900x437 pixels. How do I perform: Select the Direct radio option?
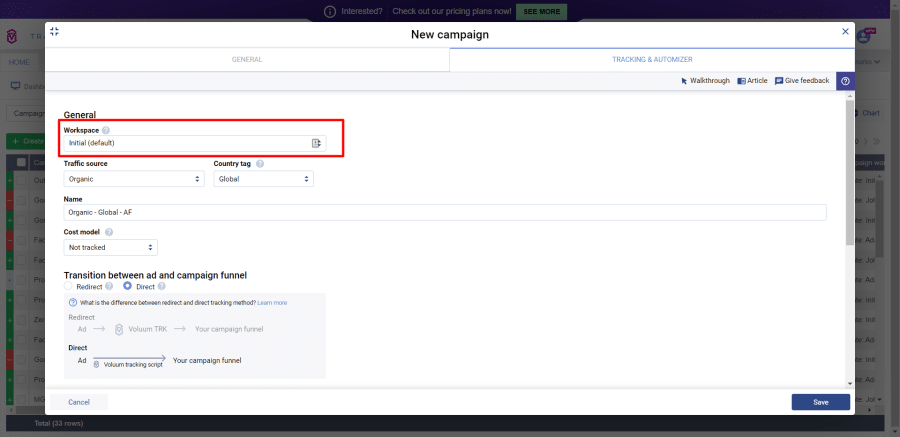point(127,286)
